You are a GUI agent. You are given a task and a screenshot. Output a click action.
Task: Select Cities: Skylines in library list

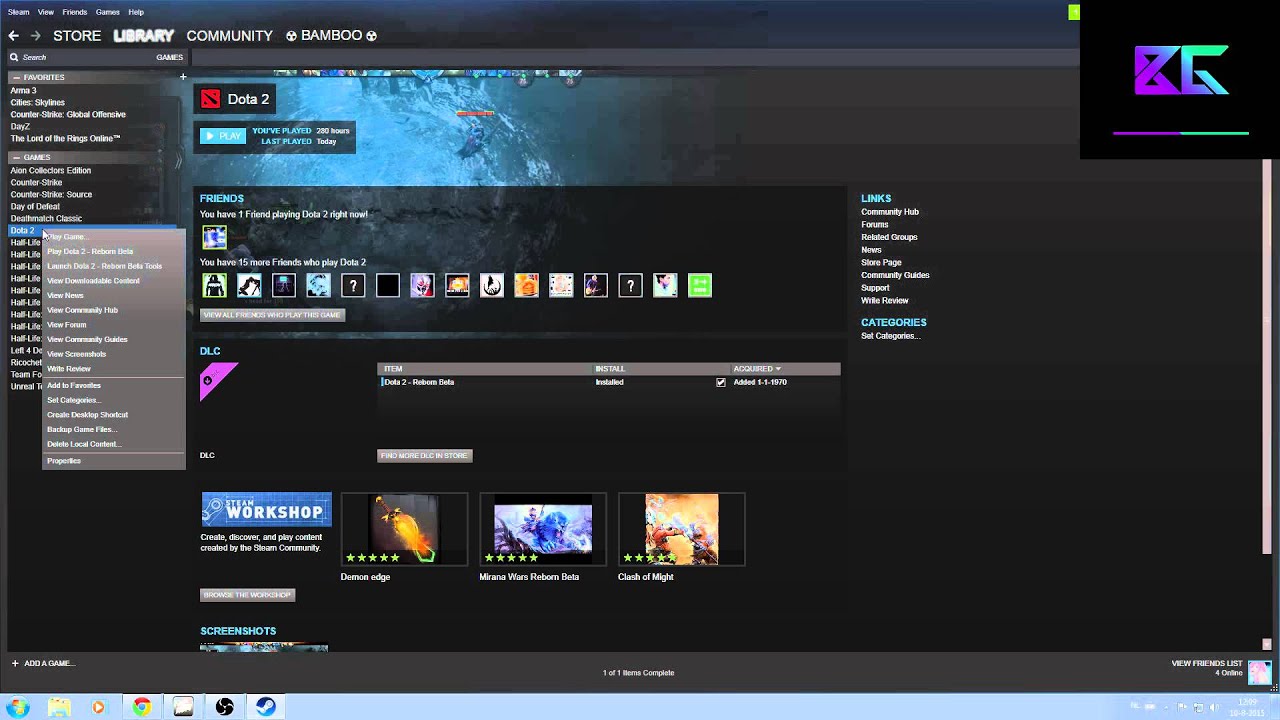tap(37, 103)
